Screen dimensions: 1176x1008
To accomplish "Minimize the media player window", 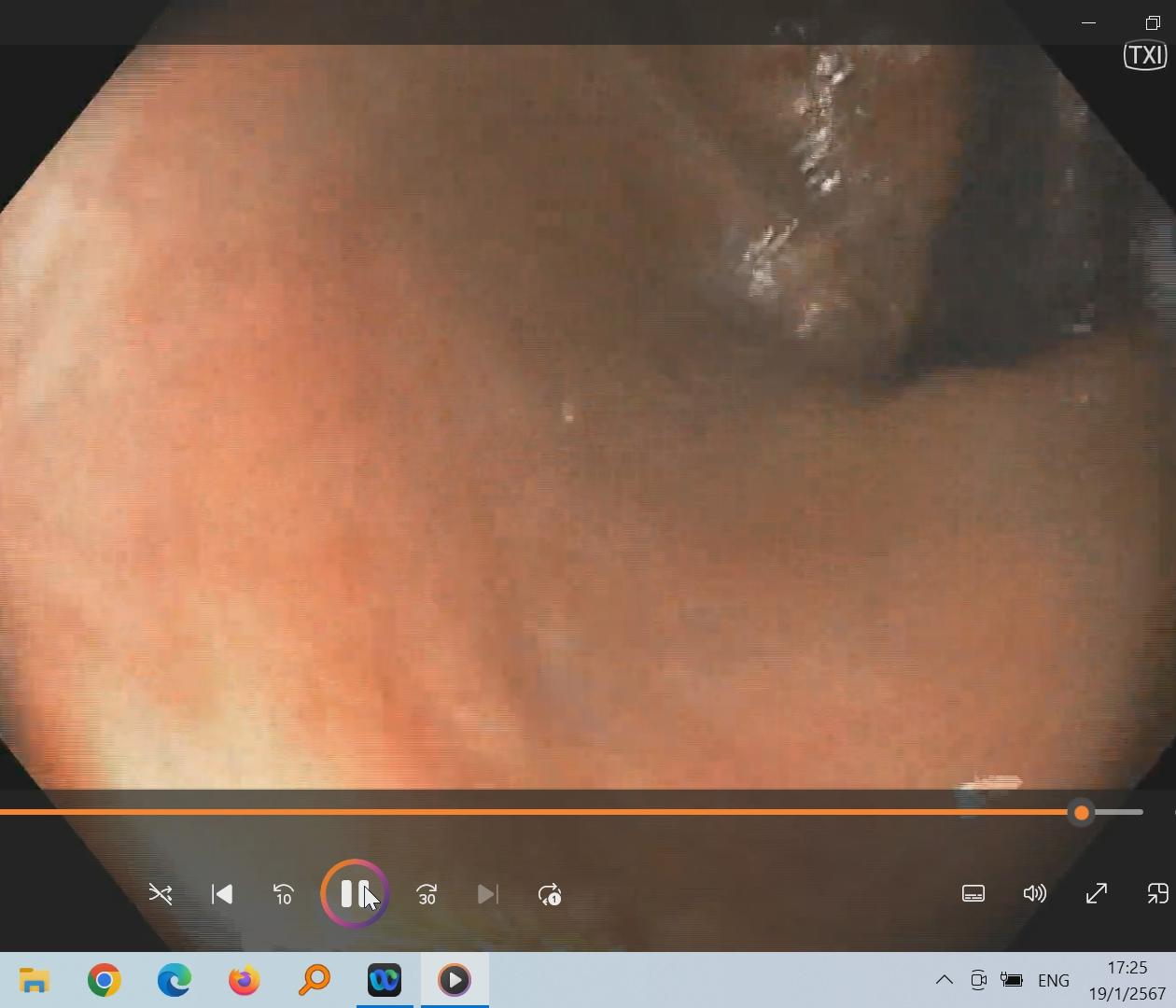I will click(x=1088, y=22).
